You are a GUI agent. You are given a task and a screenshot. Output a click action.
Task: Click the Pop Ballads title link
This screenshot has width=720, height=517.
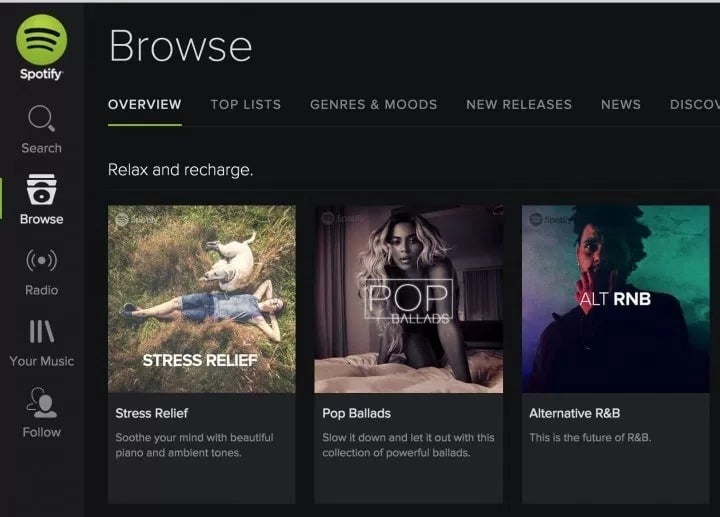356,413
